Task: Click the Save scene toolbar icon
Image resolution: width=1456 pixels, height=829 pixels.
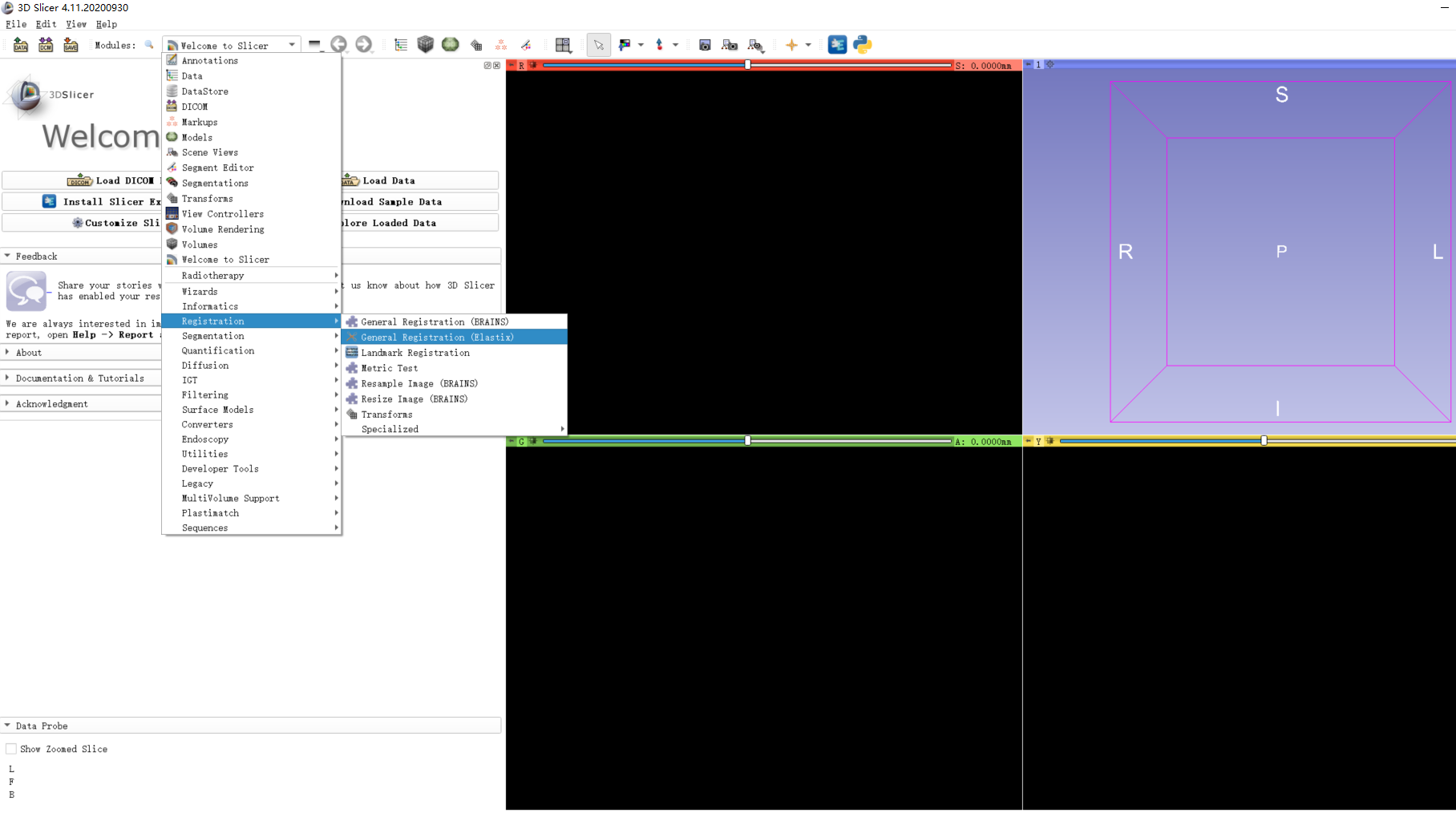Action: point(71,45)
